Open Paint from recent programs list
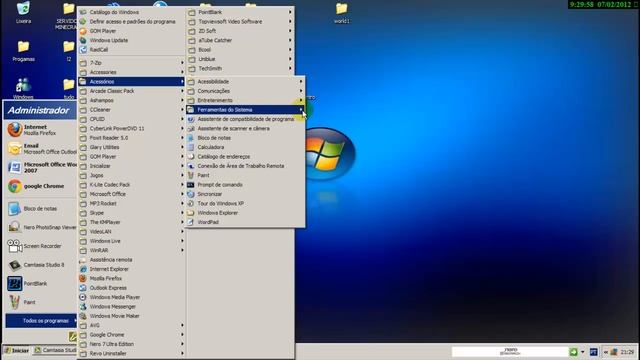The height and width of the screenshot is (360, 640). (x=40, y=302)
